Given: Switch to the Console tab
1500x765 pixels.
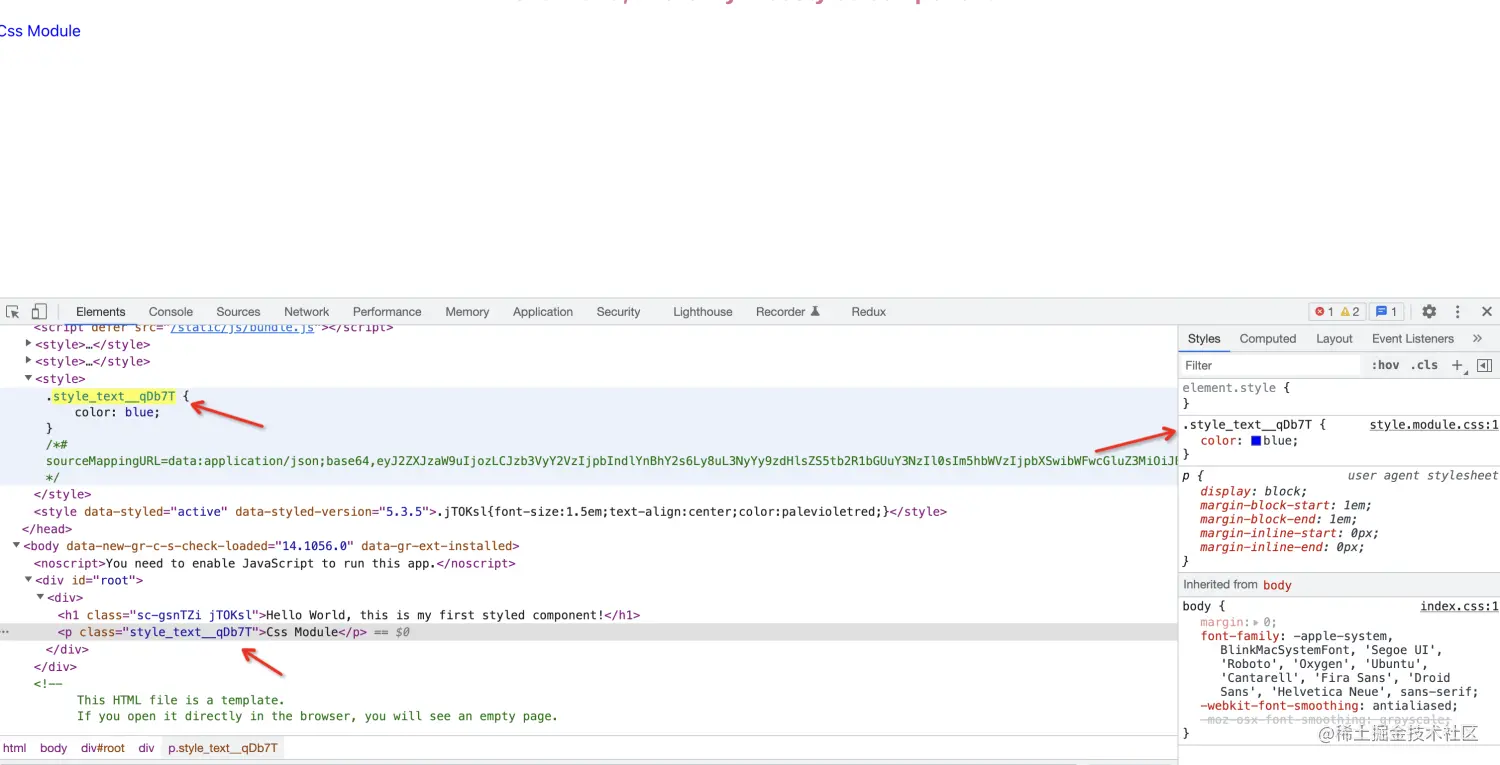Looking at the screenshot, I should [171, 312].
